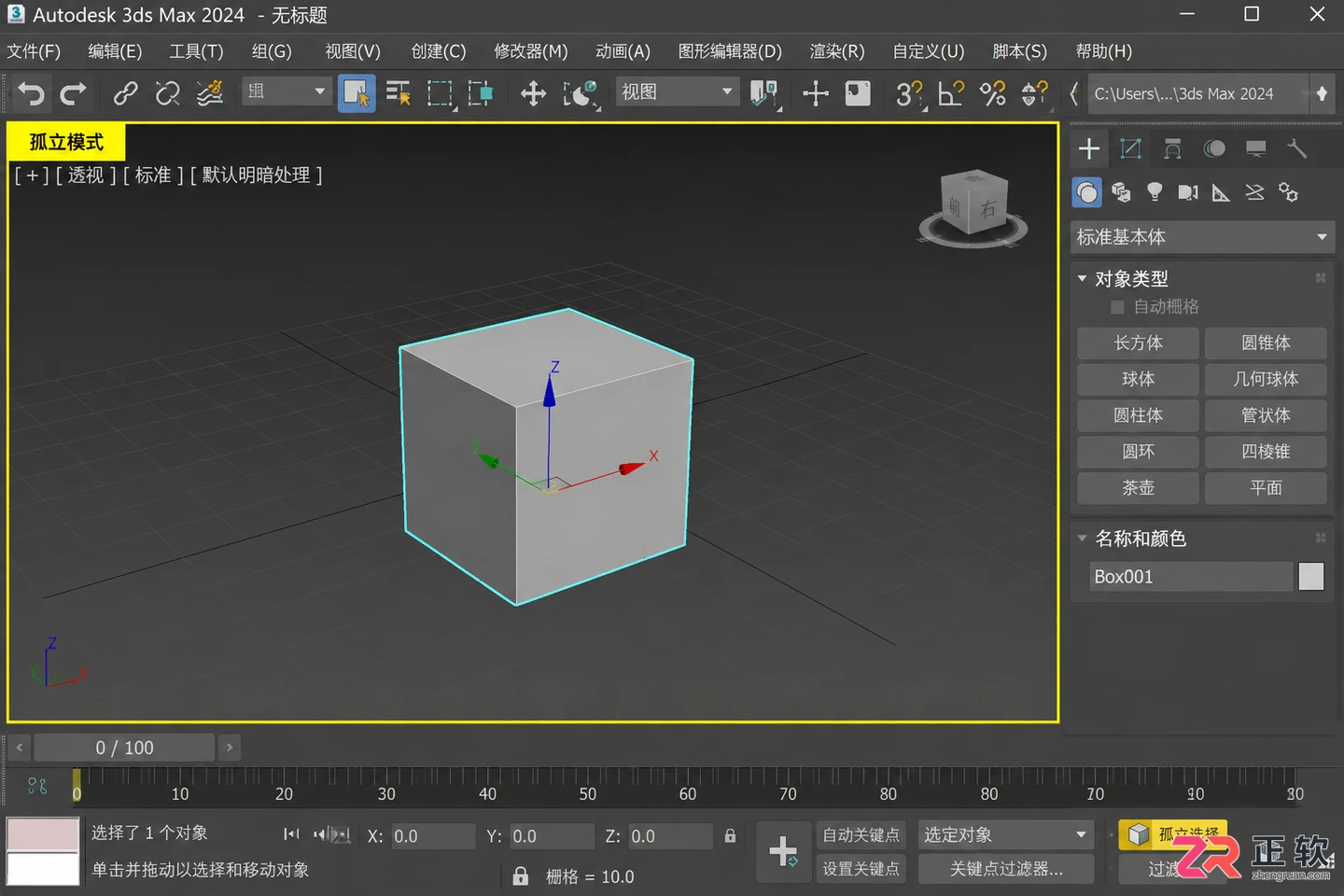Open the selection filter dropdown

pos(286,91)
